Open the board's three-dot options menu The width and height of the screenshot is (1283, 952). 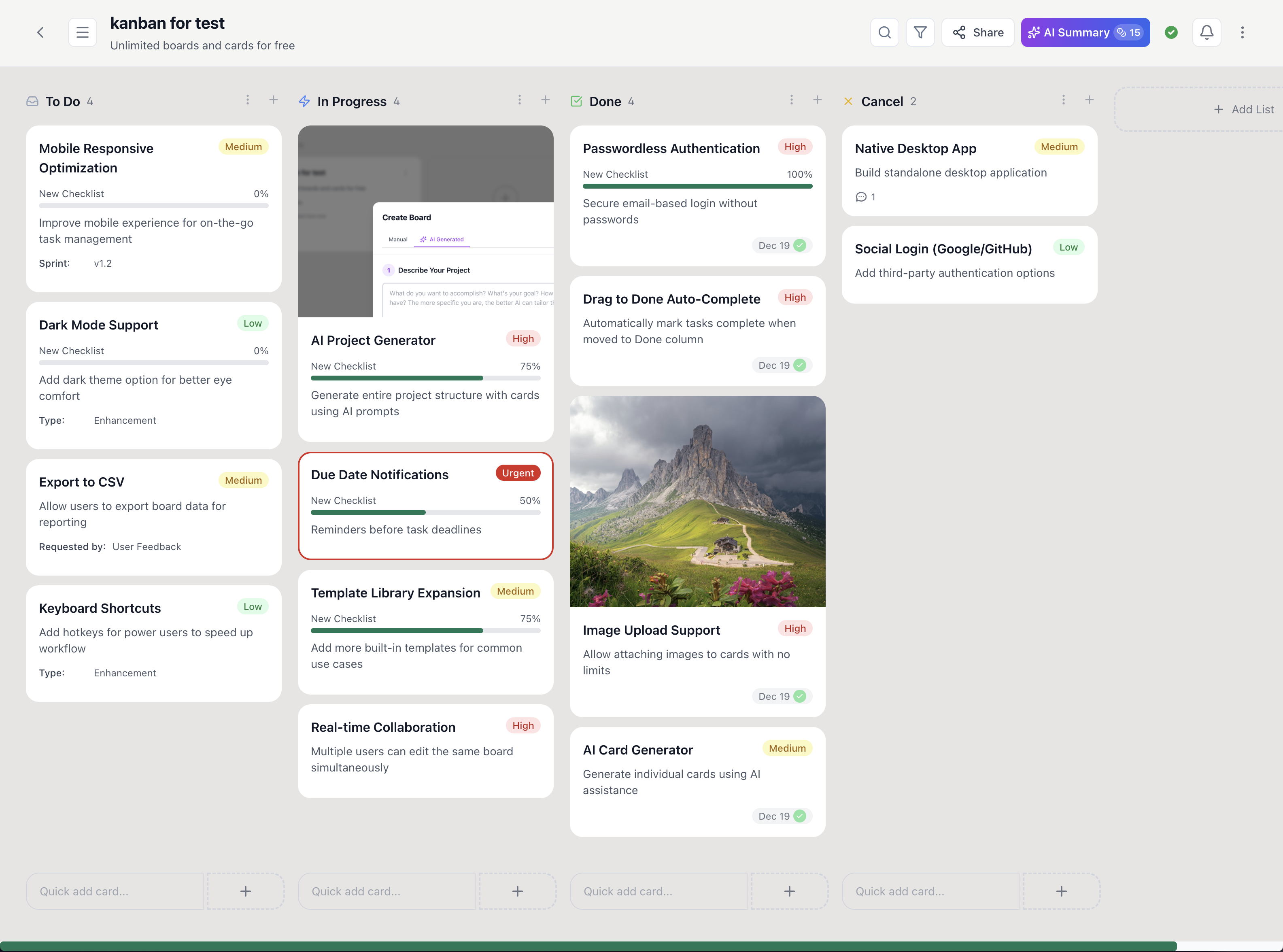(x=1242, y=32)
